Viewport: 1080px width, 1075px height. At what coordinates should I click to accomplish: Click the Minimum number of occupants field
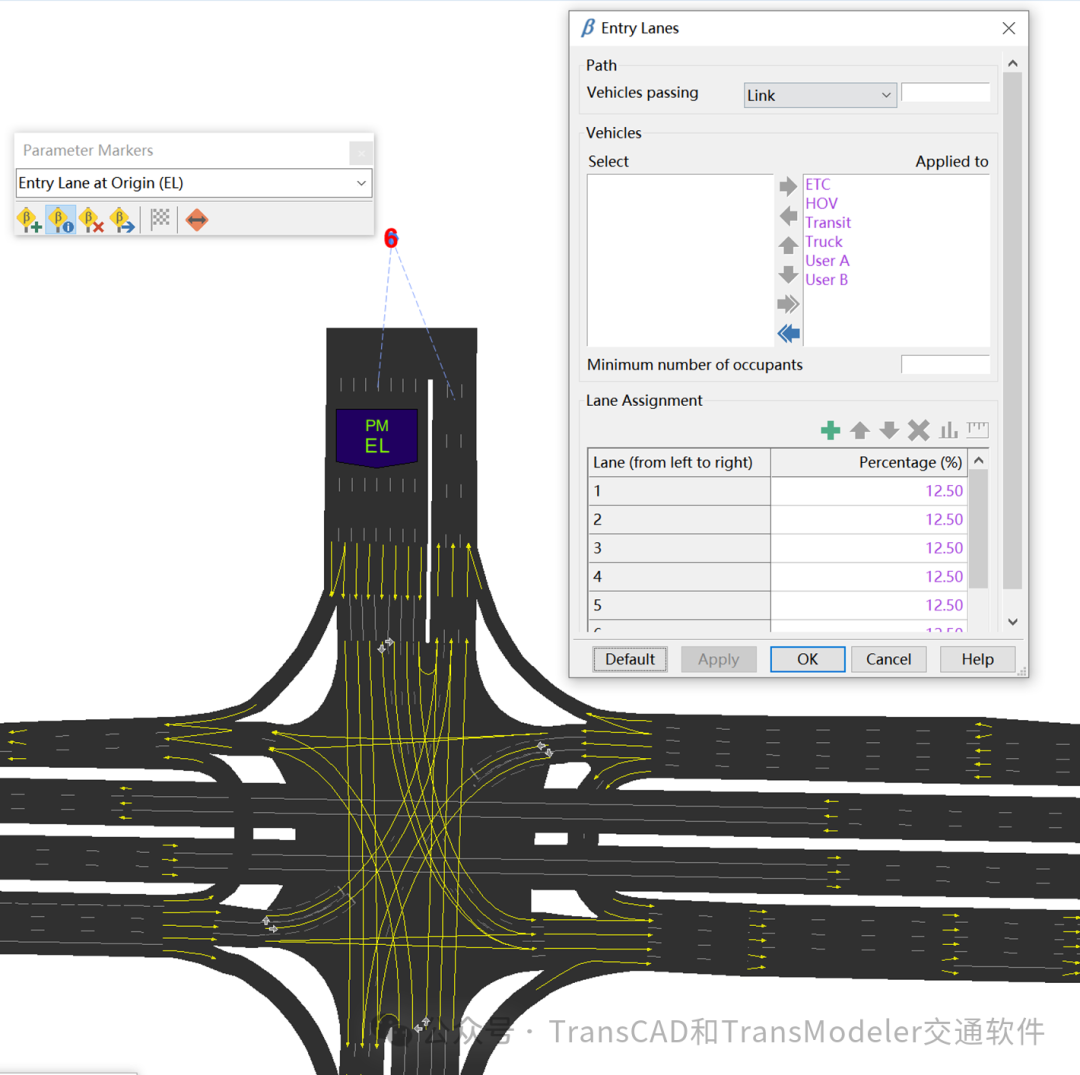click(x=945, y=364)
